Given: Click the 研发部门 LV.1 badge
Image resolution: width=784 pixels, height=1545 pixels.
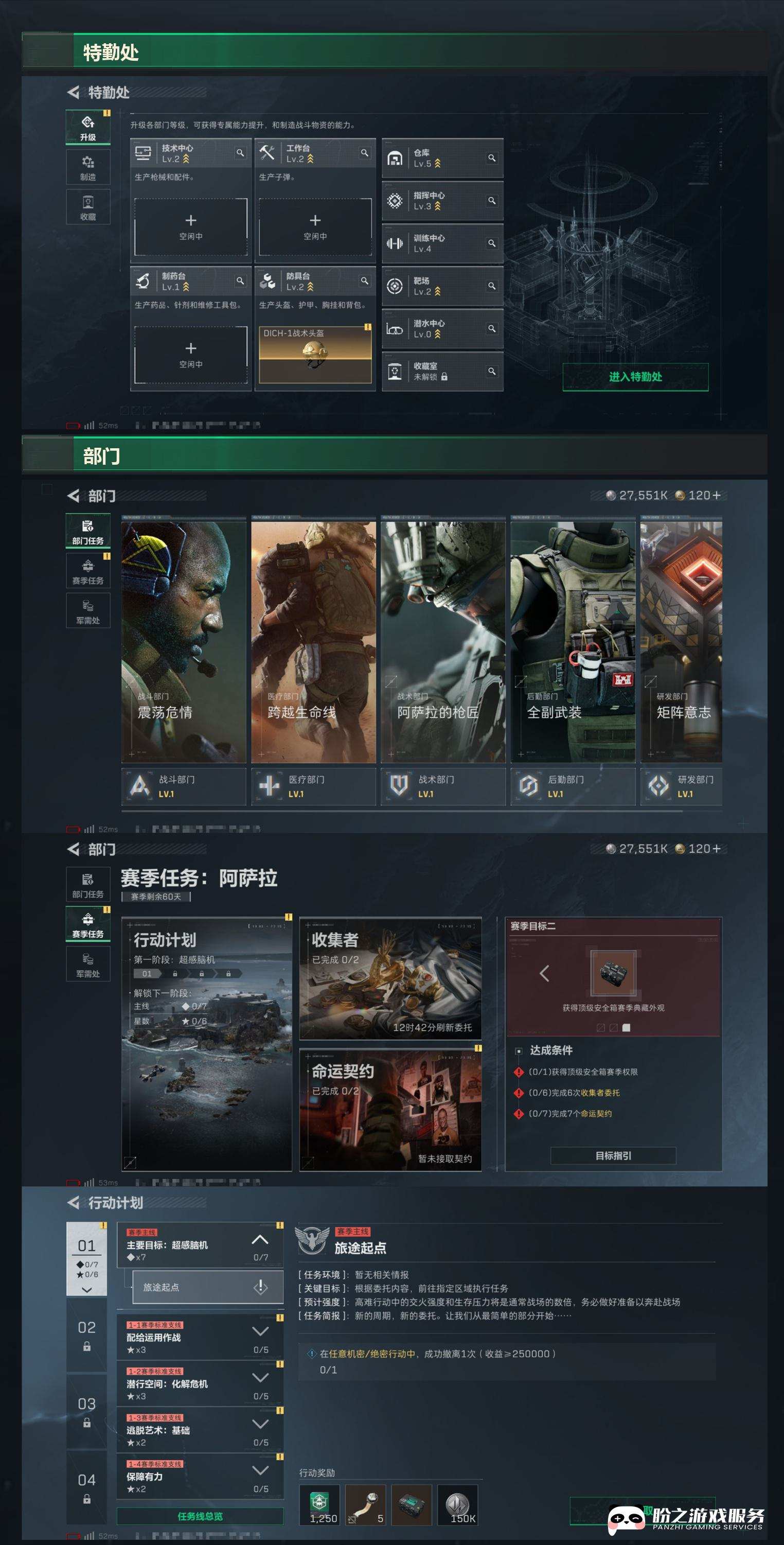Looking at the screenshot, I should coord(682,786).
